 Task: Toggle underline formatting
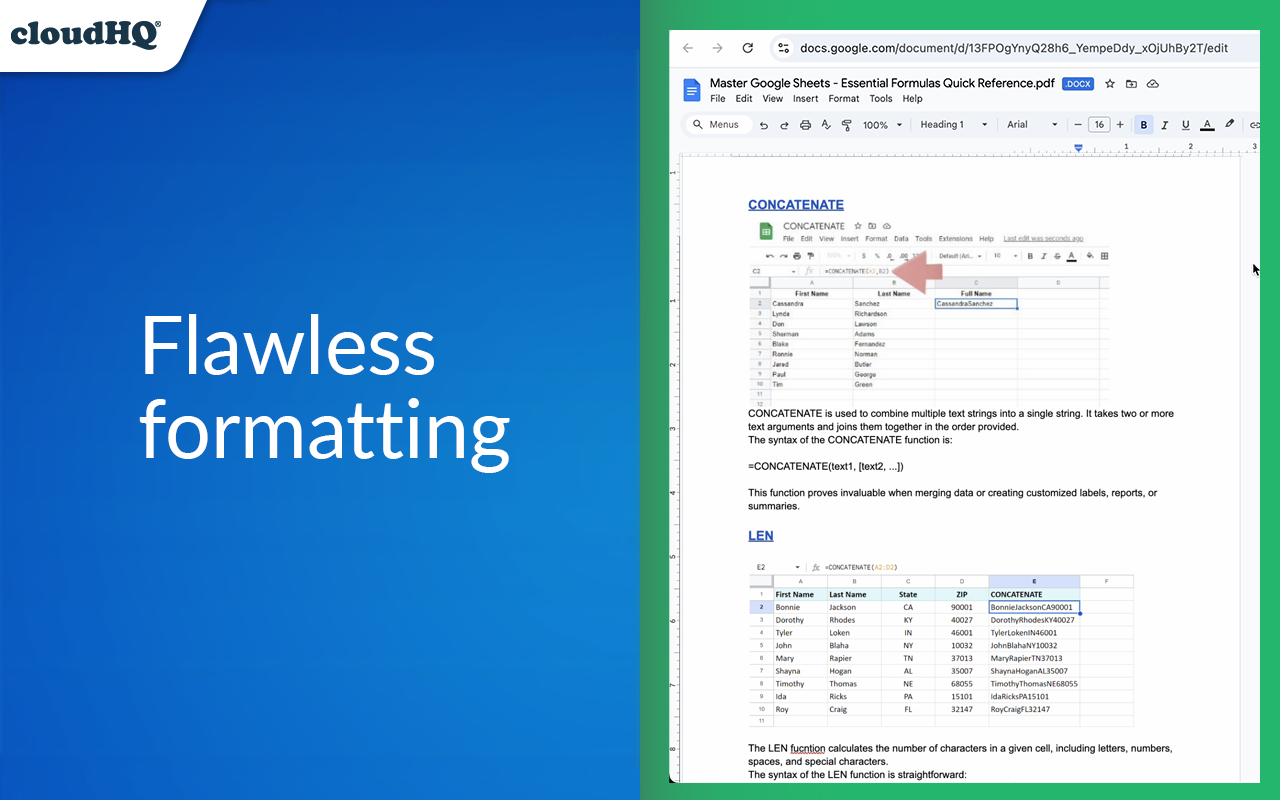tap(1186, 125)
